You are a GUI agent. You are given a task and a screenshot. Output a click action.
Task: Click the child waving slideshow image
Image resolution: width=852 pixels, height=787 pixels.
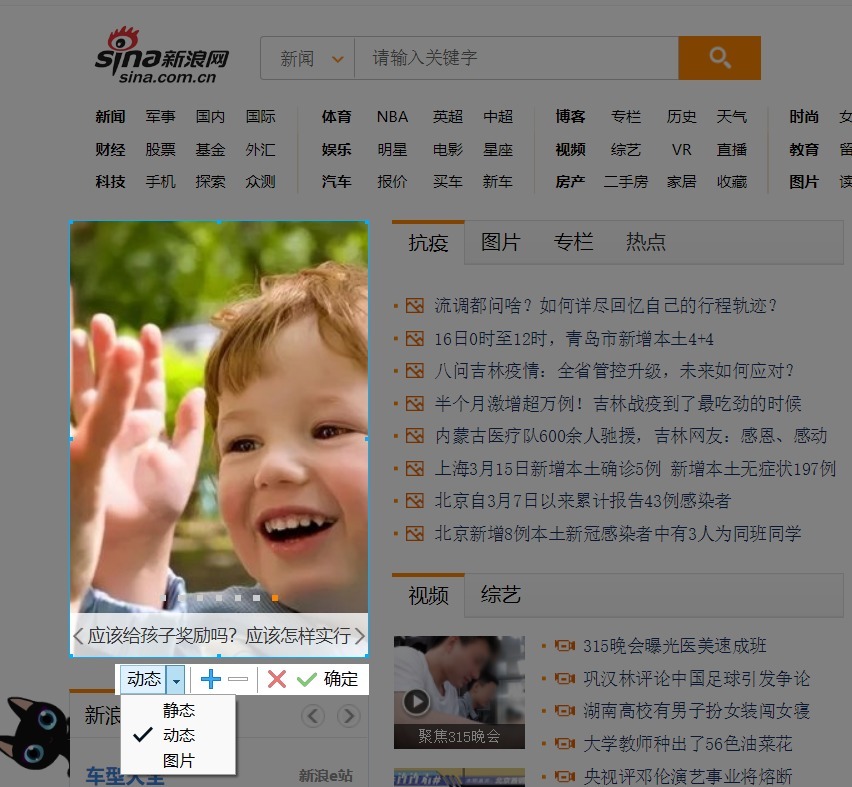tap(219, 417)
